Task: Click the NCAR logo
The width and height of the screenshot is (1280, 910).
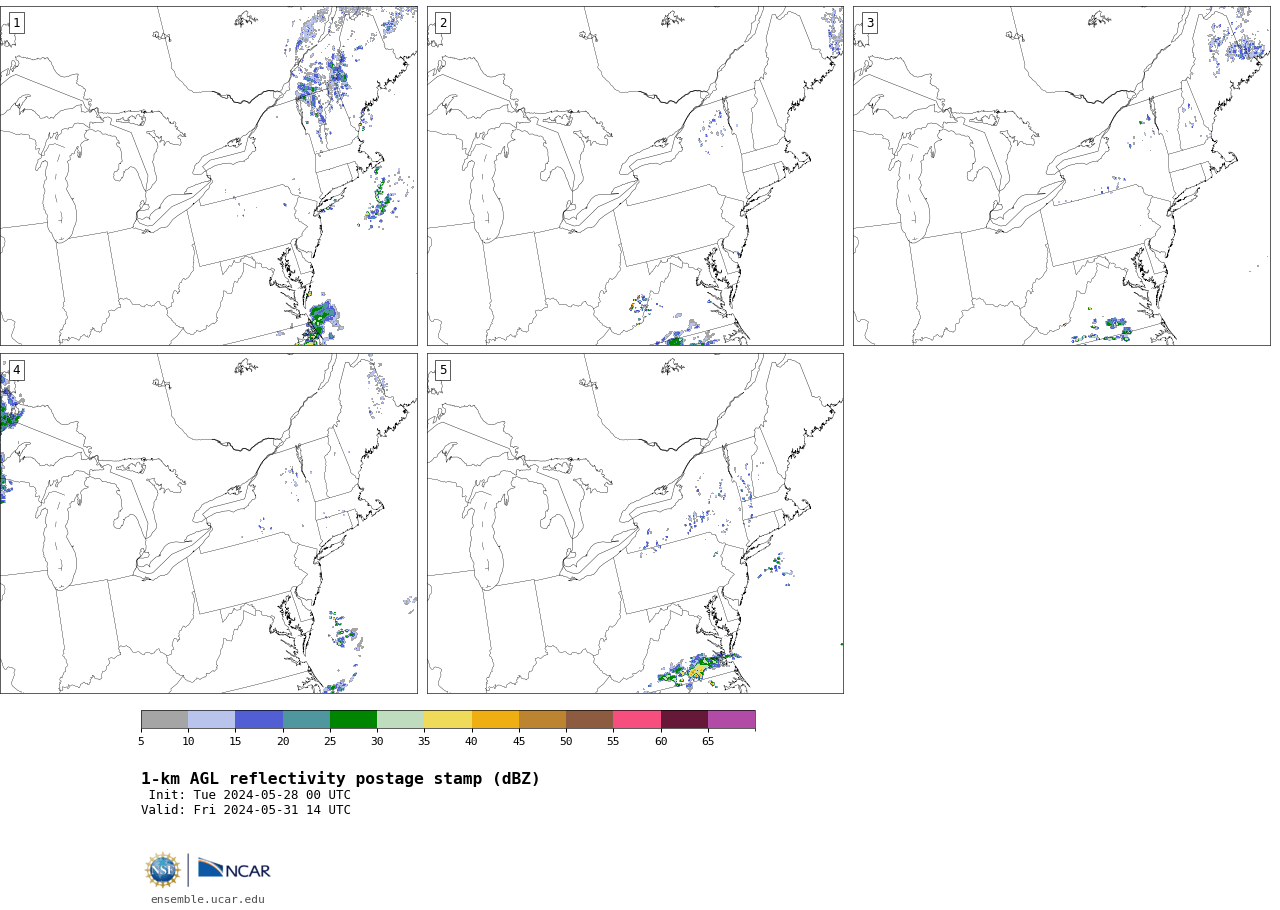Action: pos(234,870)
